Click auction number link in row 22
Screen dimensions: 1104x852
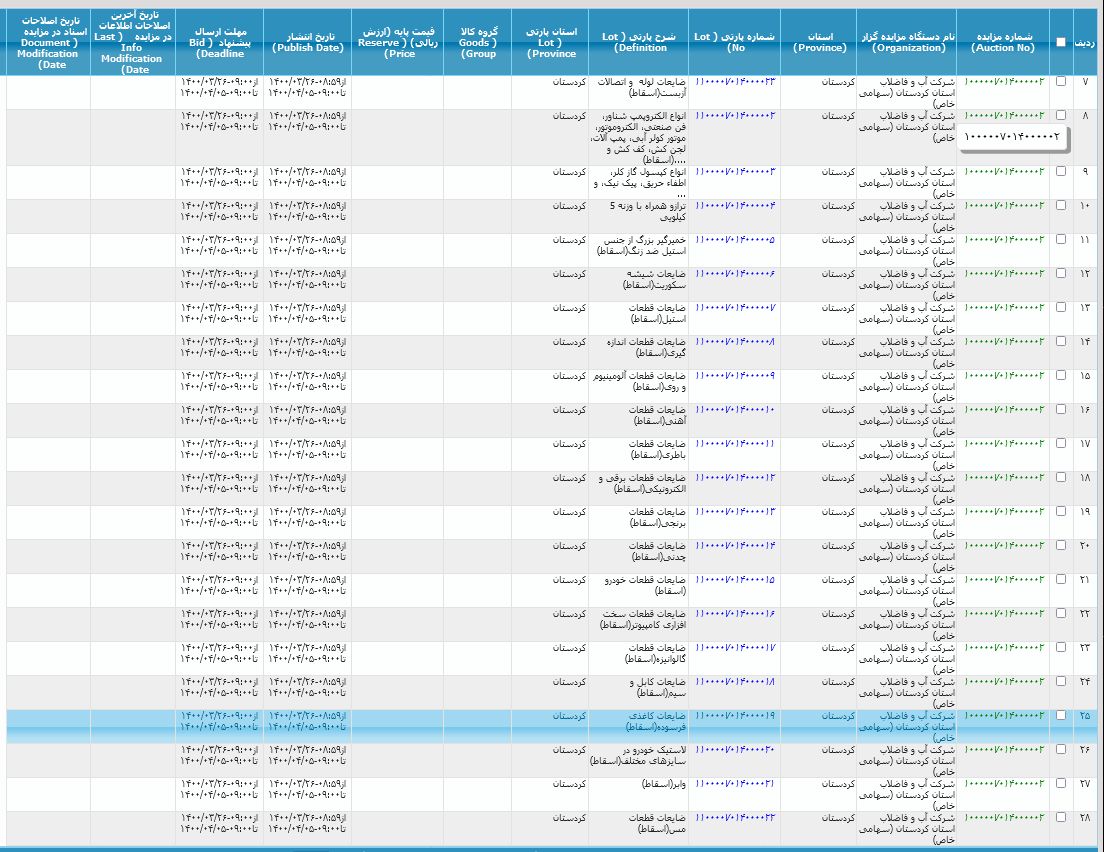point(1004,613)
